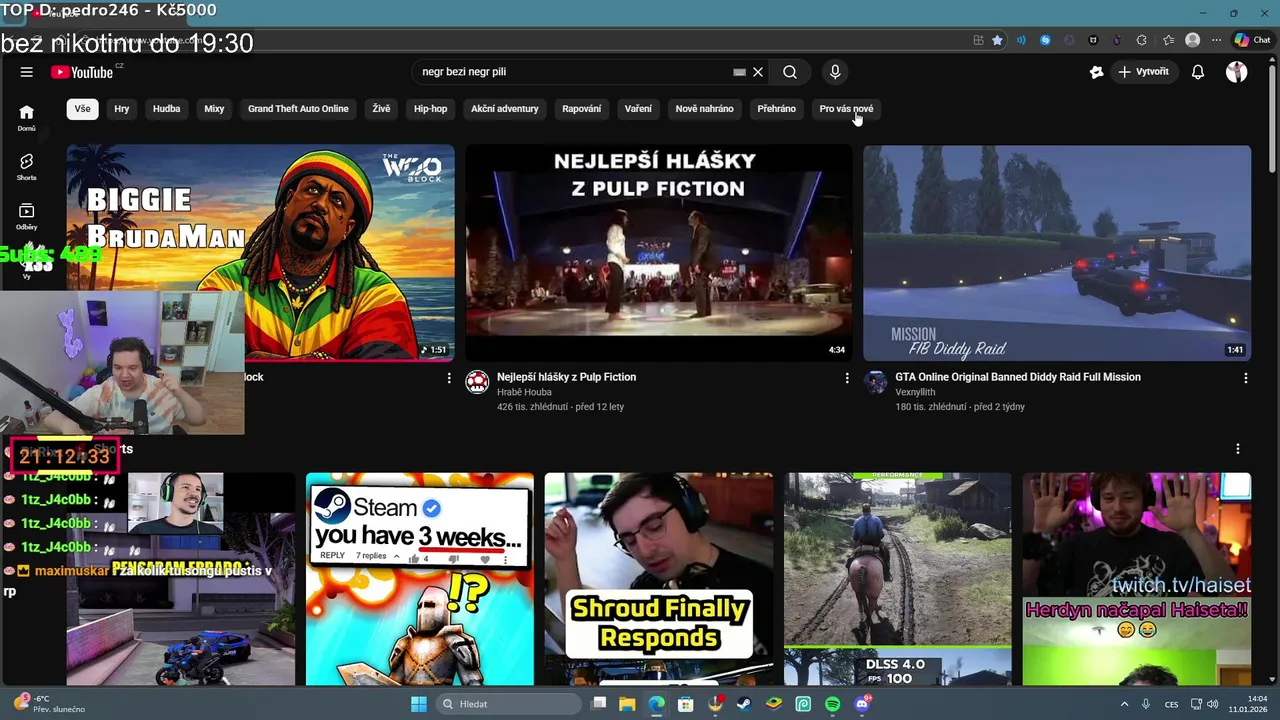This screenshot has height=720, width=1280.
Task: Open the YouTube account avatar menu
Action: (1237, 72)
